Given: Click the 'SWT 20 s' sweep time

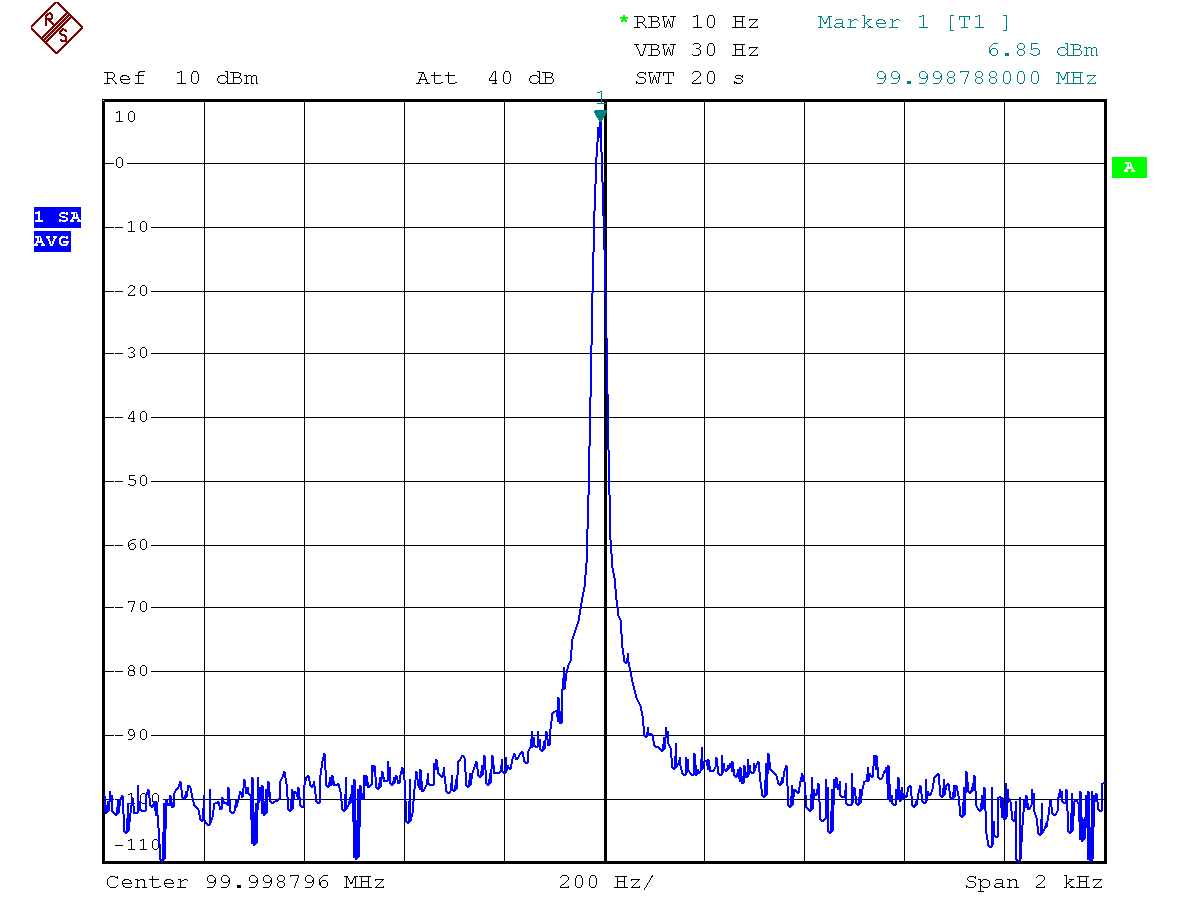Looking at the screenshot, I should pyautogui.click(x=689, y=78).
